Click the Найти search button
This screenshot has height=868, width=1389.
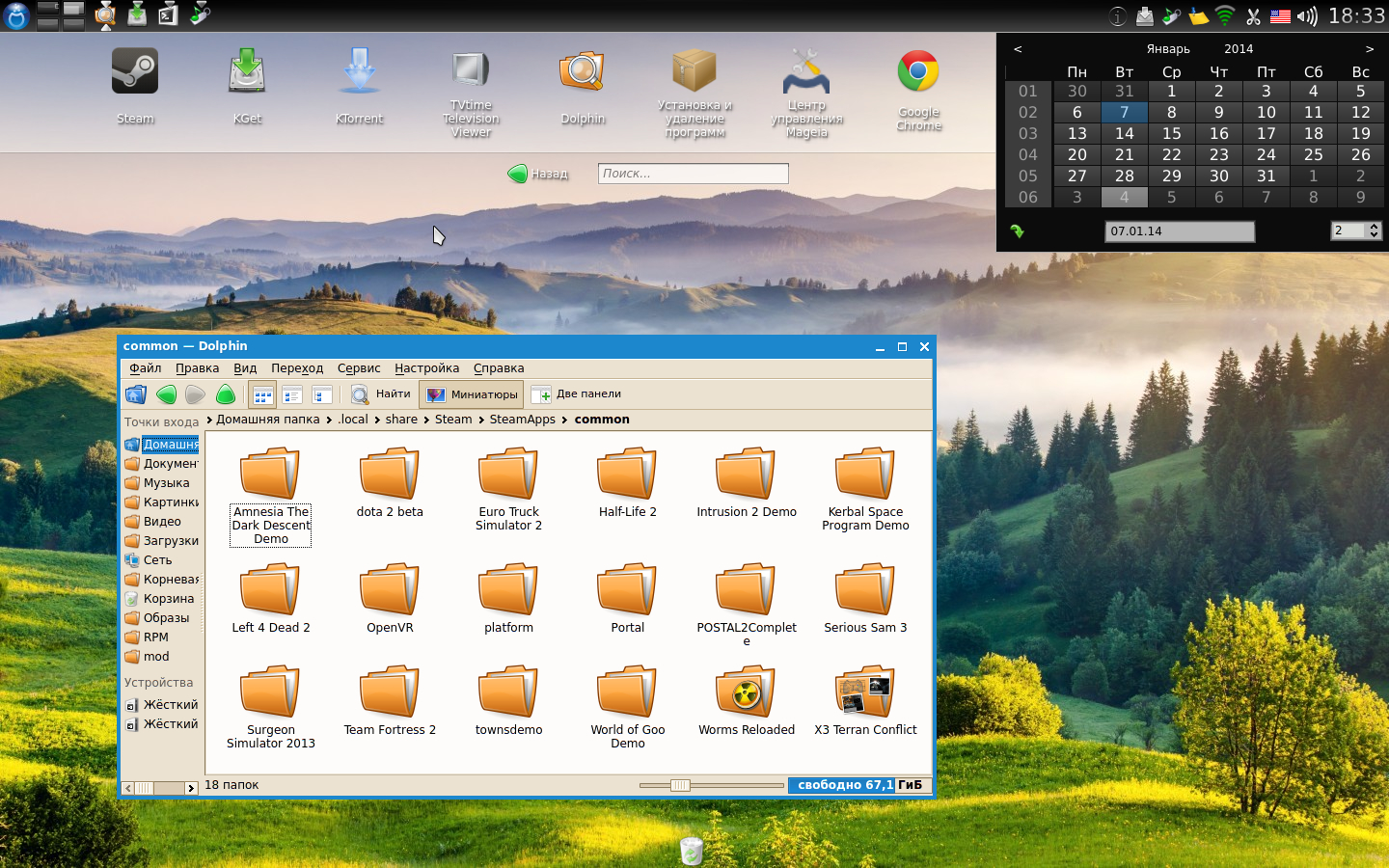tap(381, 394)
